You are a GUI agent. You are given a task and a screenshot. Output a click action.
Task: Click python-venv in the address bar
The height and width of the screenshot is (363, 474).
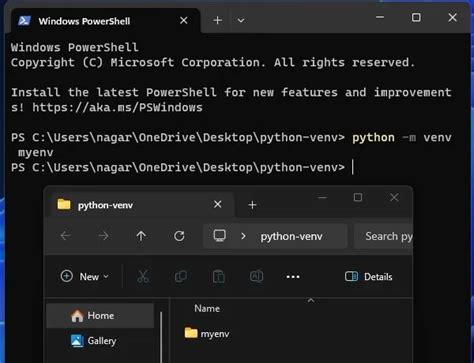pyautogui.click(x=291, y=236)
